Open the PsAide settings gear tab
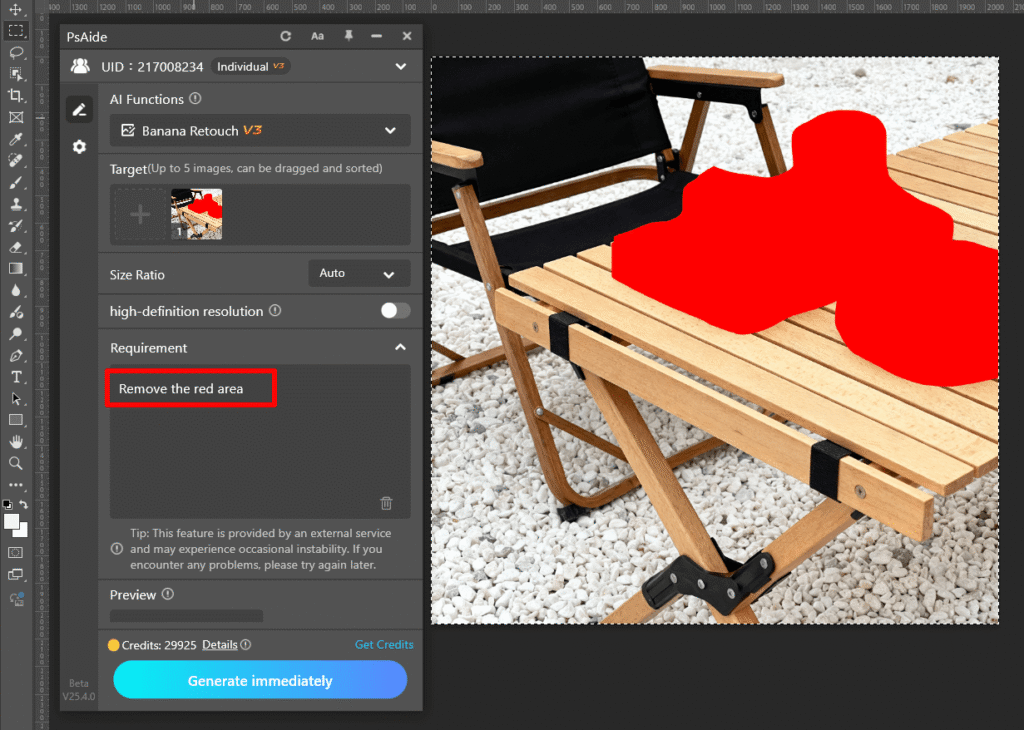The height and width of the screenshot is (730, 1024). 80,147
